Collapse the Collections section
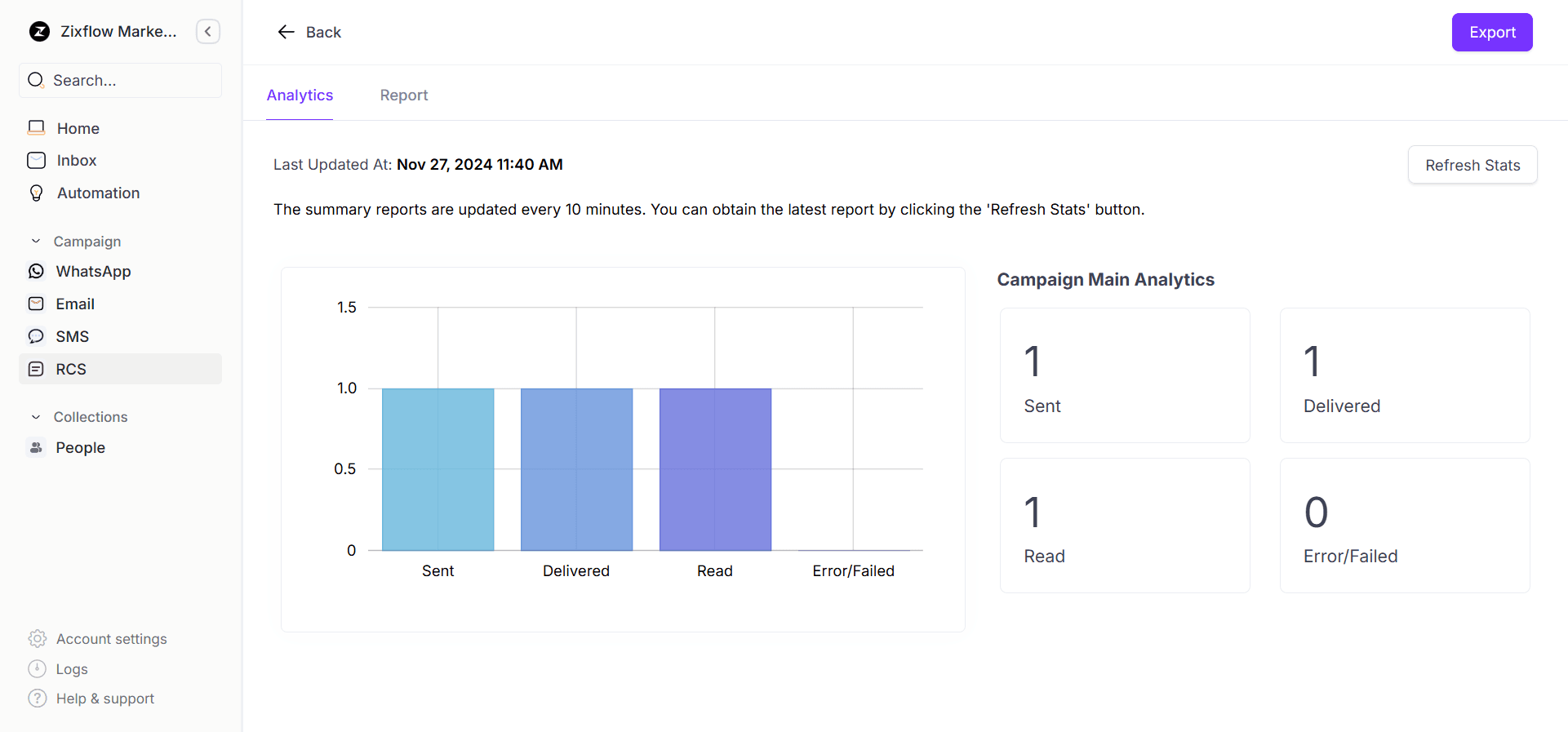1568x732 pixels. click(x=36, y=417)
